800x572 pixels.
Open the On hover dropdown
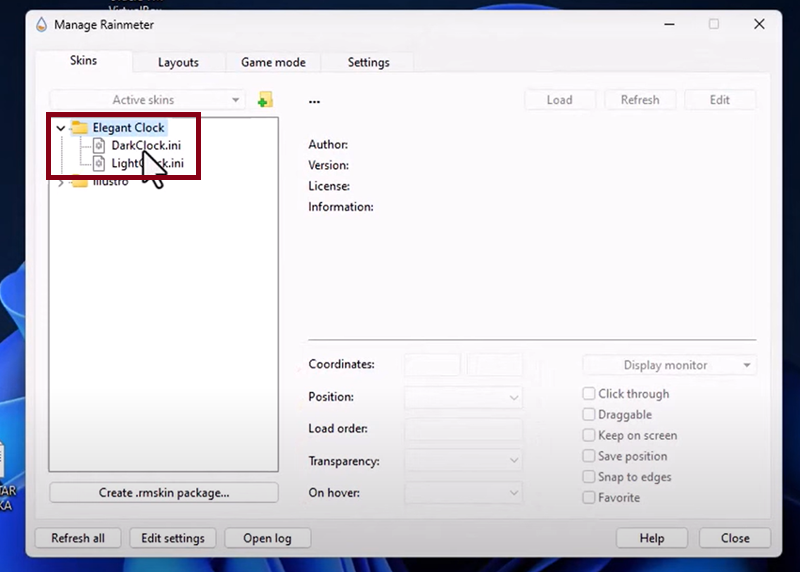[x=463, y=493]
